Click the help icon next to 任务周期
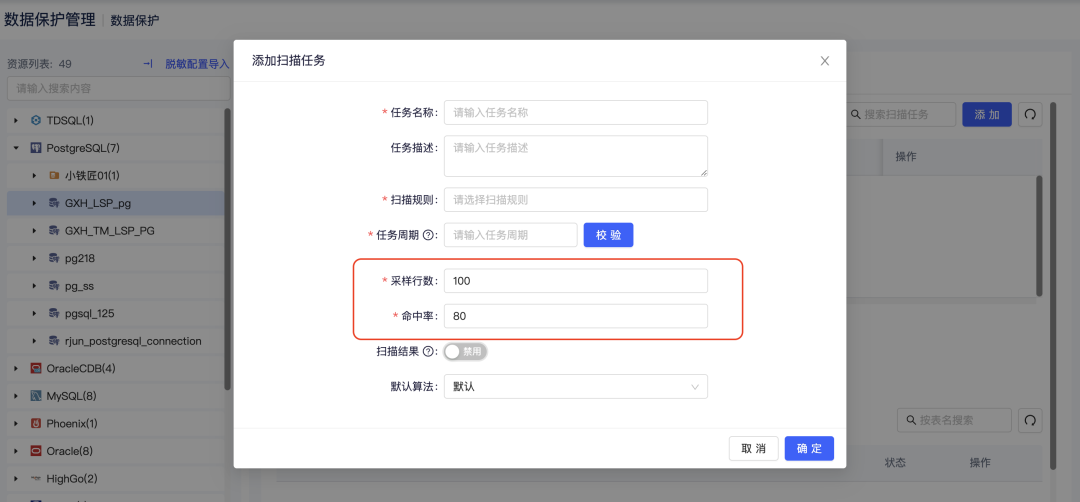 tap(428, 236)
